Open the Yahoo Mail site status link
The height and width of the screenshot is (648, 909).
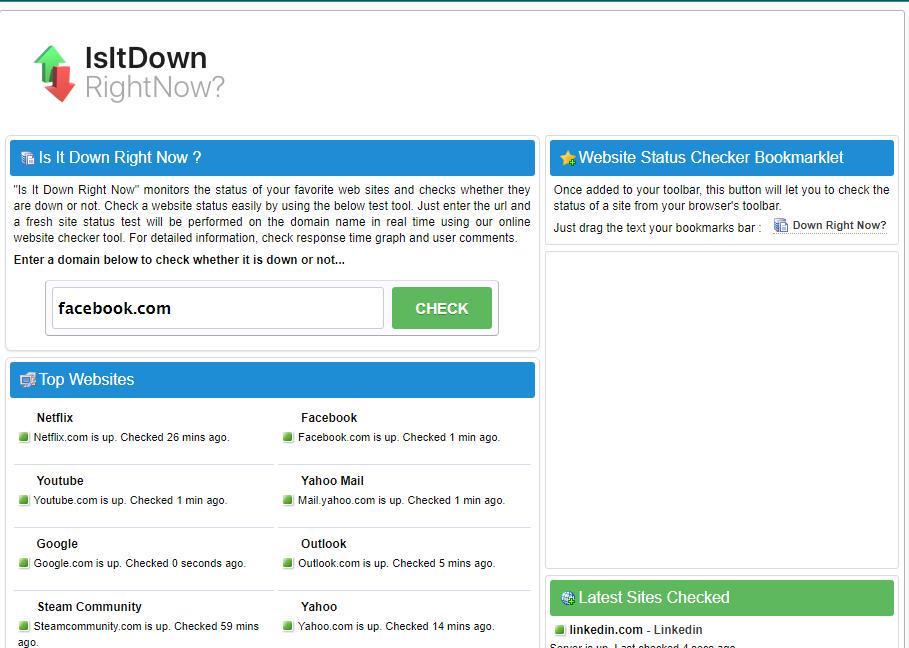pyautogui.click(x=332, y=481)
